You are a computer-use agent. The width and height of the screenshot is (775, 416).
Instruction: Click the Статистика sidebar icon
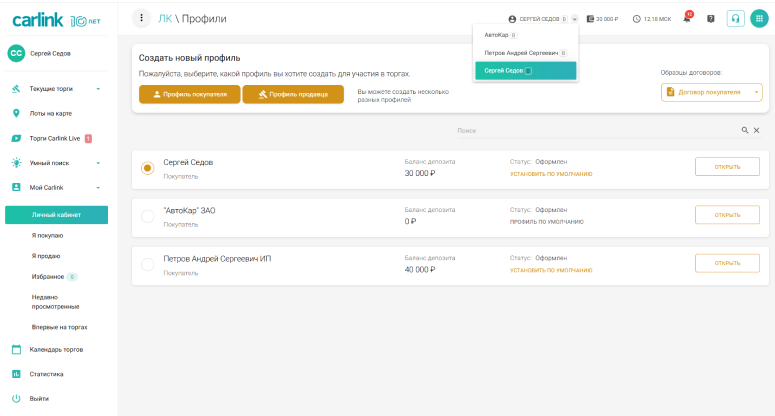(x=16, y=374)
